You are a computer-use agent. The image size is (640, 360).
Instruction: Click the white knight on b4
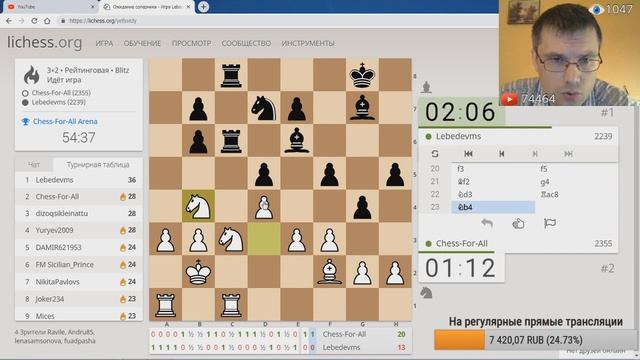click(198, 206)
